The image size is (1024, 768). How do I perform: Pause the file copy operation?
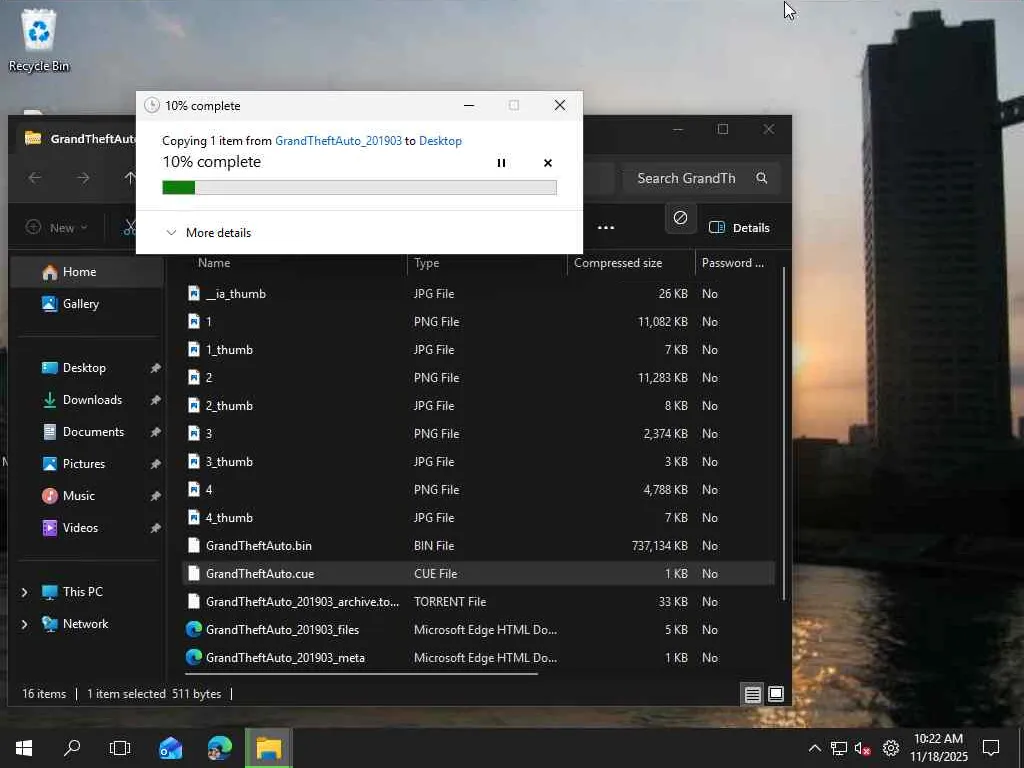(x=501, y=163)
